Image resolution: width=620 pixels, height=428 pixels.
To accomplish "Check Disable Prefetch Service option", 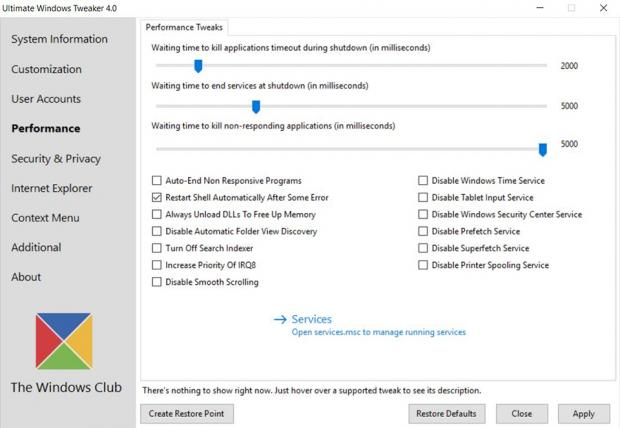I will 423,231.
